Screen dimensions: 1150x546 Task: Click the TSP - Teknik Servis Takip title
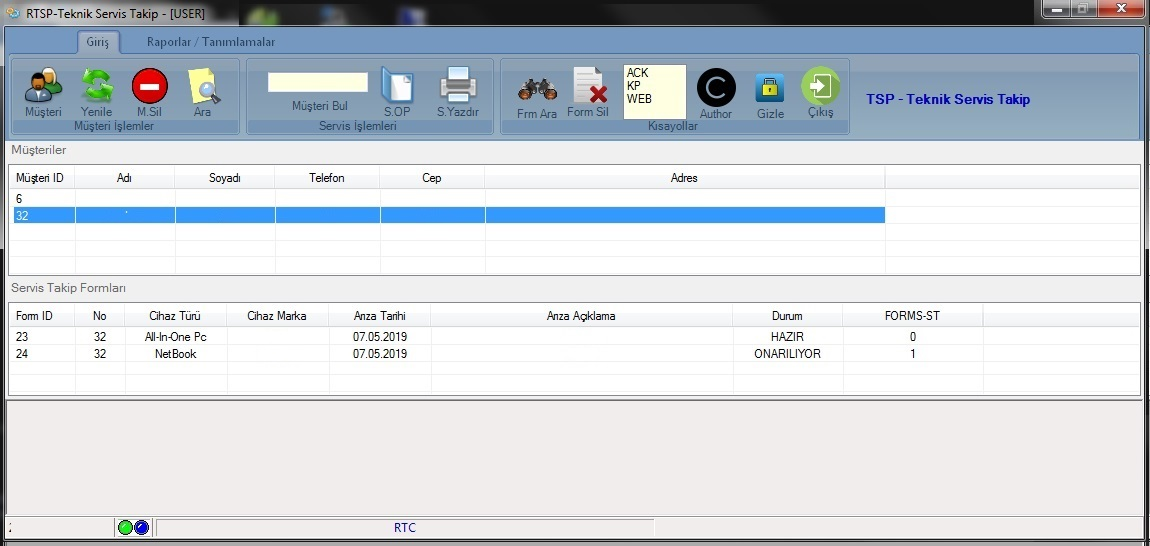tap(948, 99)
